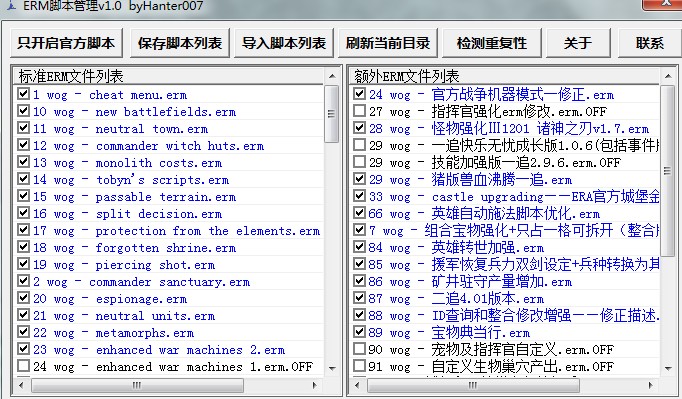Uncheck 18 wog - forgotten shrine.erm
Screen dimensions: 682x399
23,247
